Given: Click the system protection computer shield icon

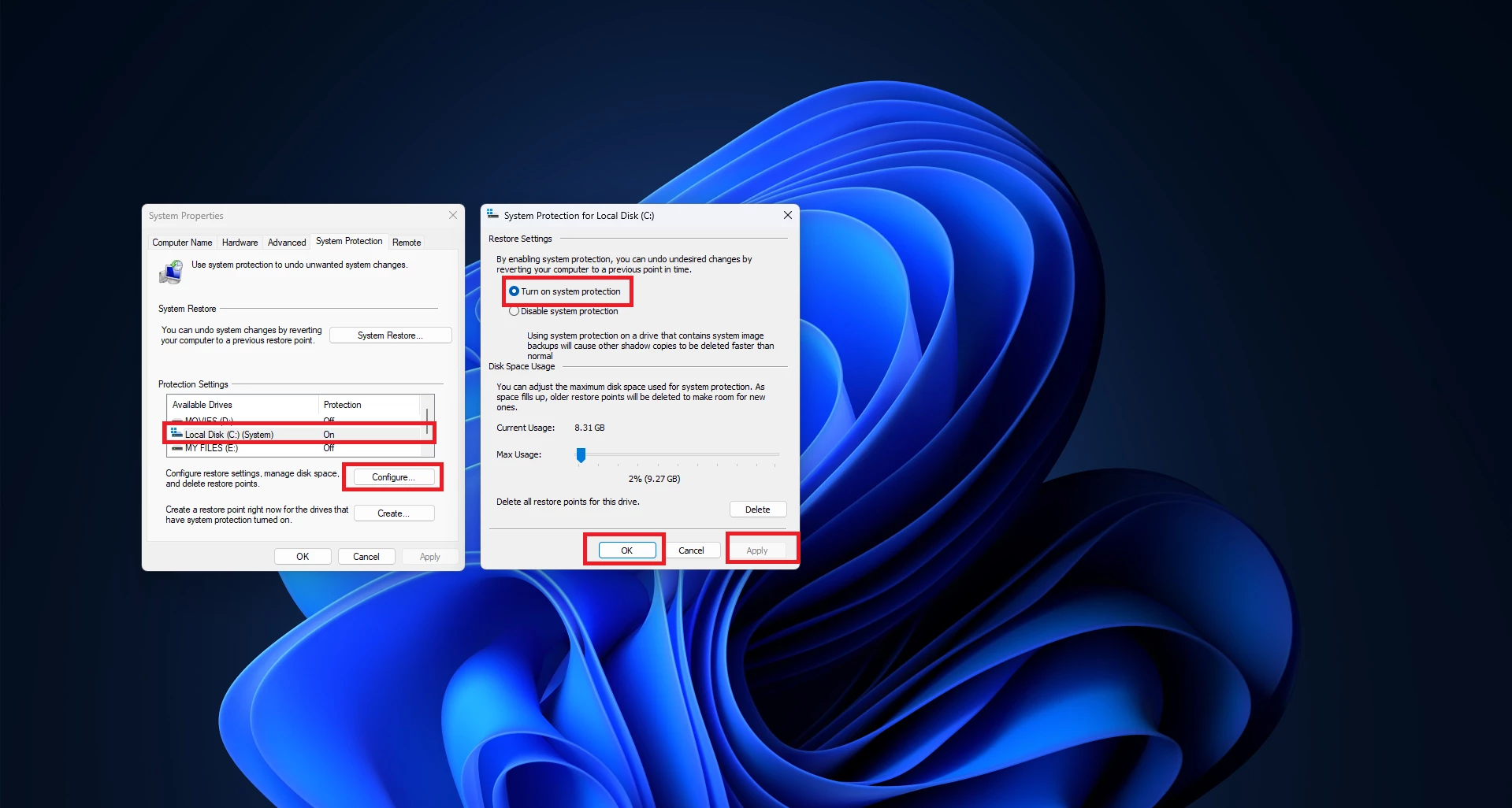Looking at the screenshot, I should point(170,272).
